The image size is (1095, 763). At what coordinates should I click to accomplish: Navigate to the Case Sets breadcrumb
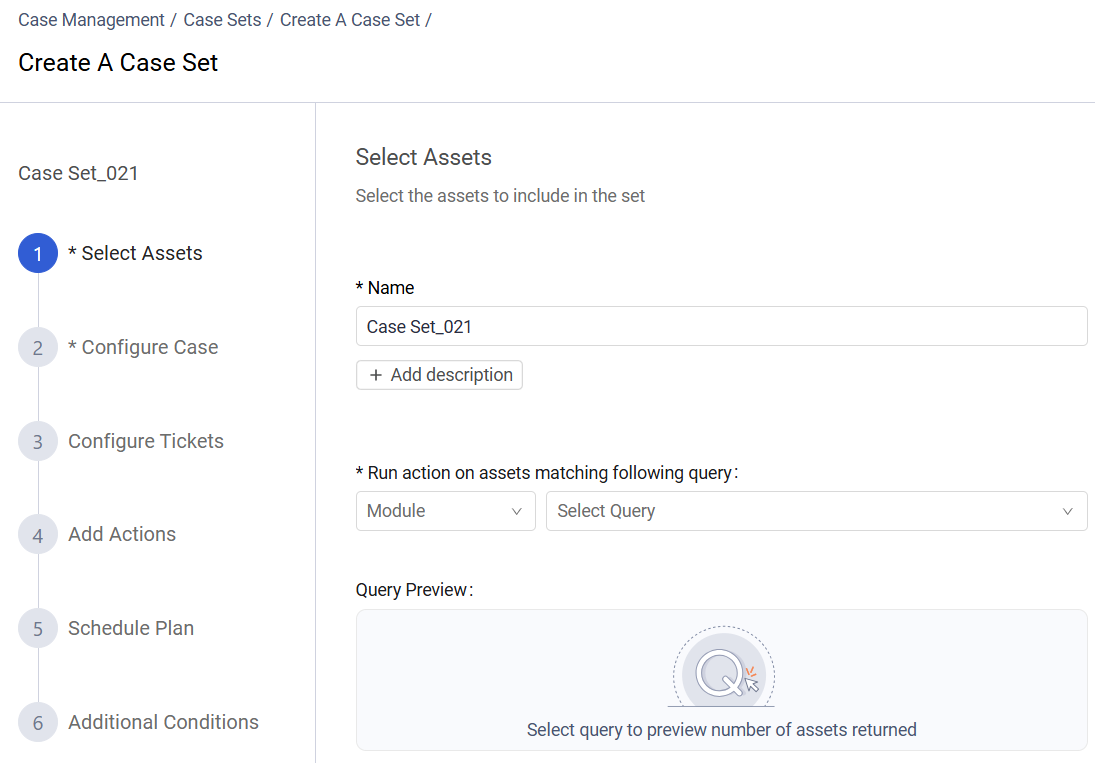(x=222, y=19)
